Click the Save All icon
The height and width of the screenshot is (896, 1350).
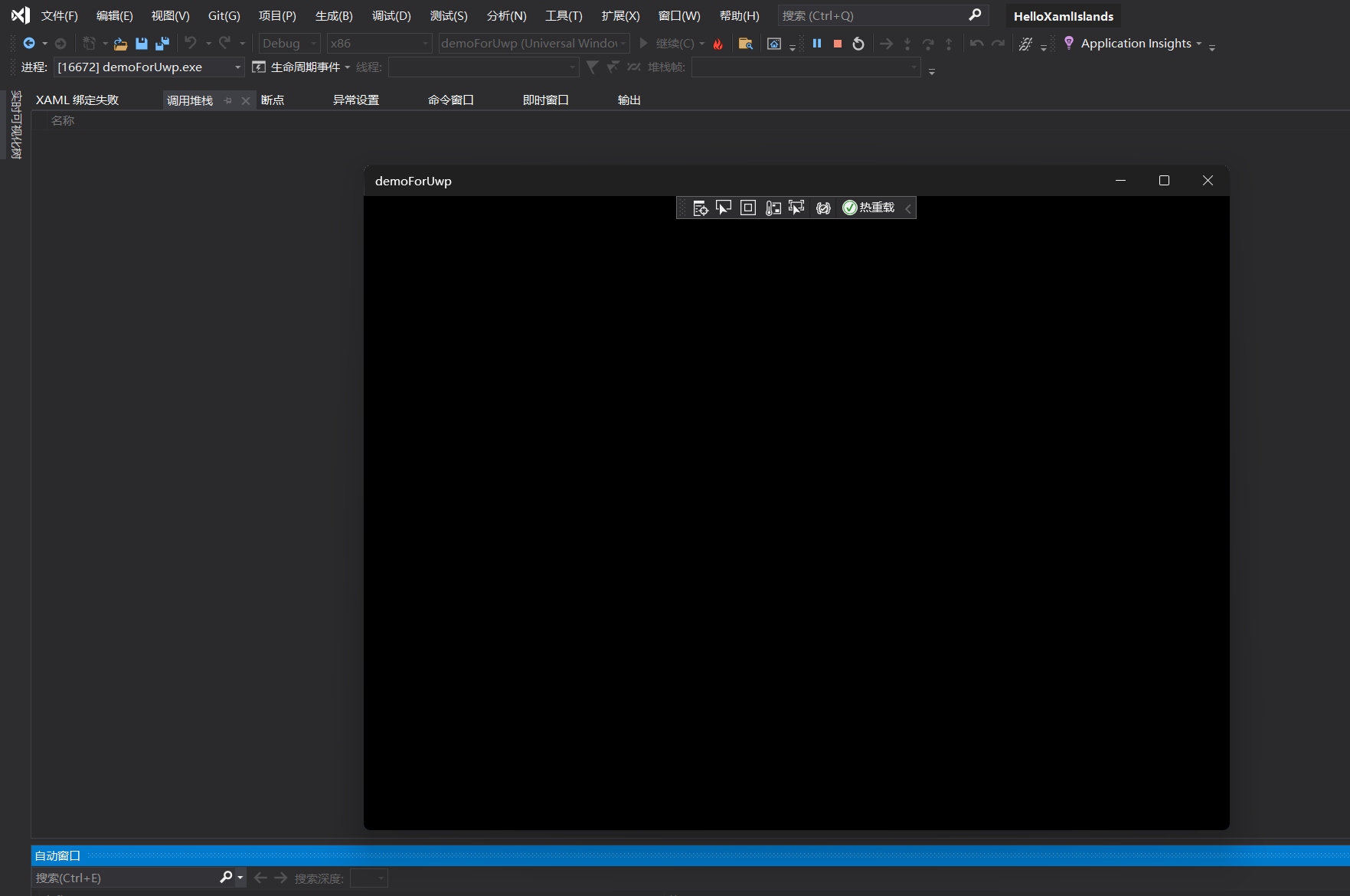(x=162, y=44)
